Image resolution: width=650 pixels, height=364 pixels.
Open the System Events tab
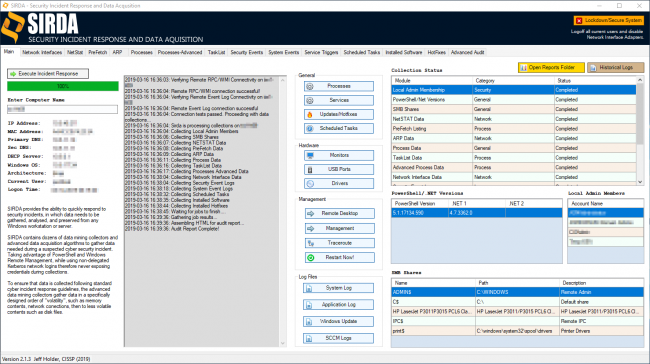point(284,53)
